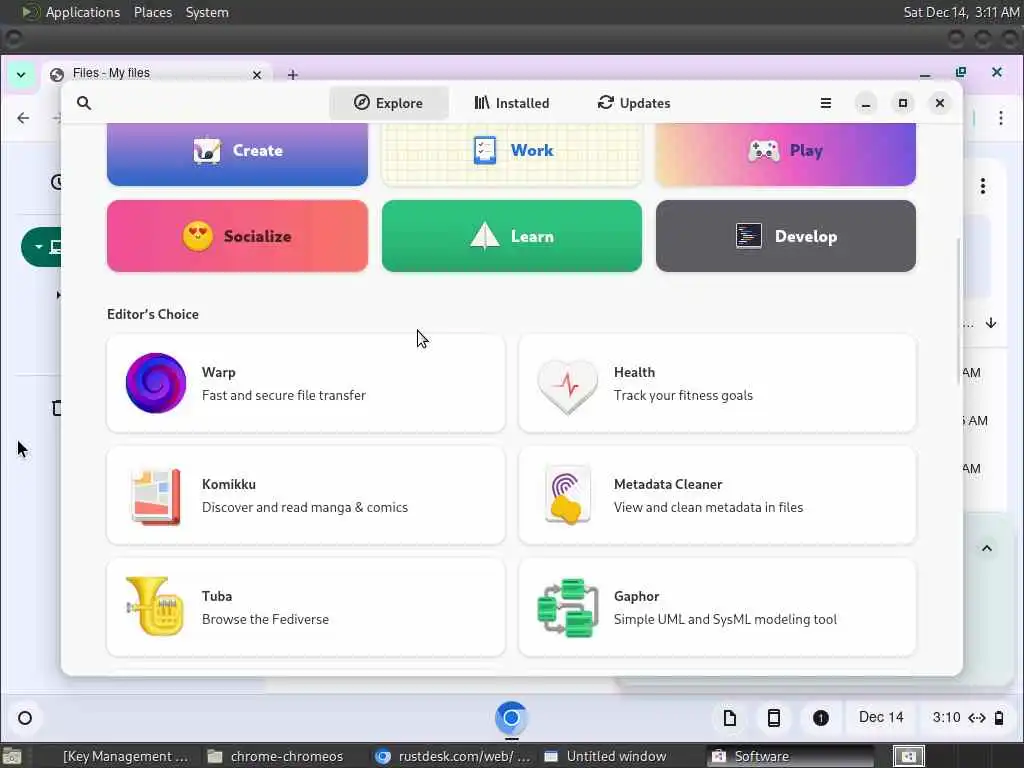Select 'Track your fitness goals' text
This screenshot has width=1024, height=768.
pos(683,395)
